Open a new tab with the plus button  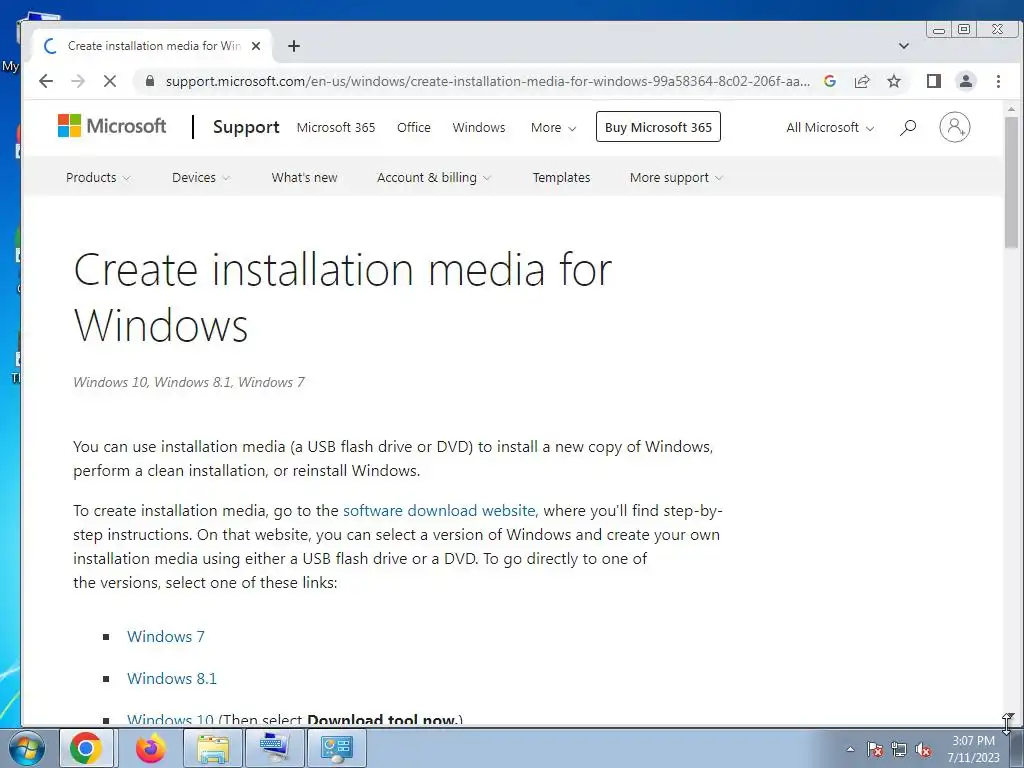tap(294, 46)
